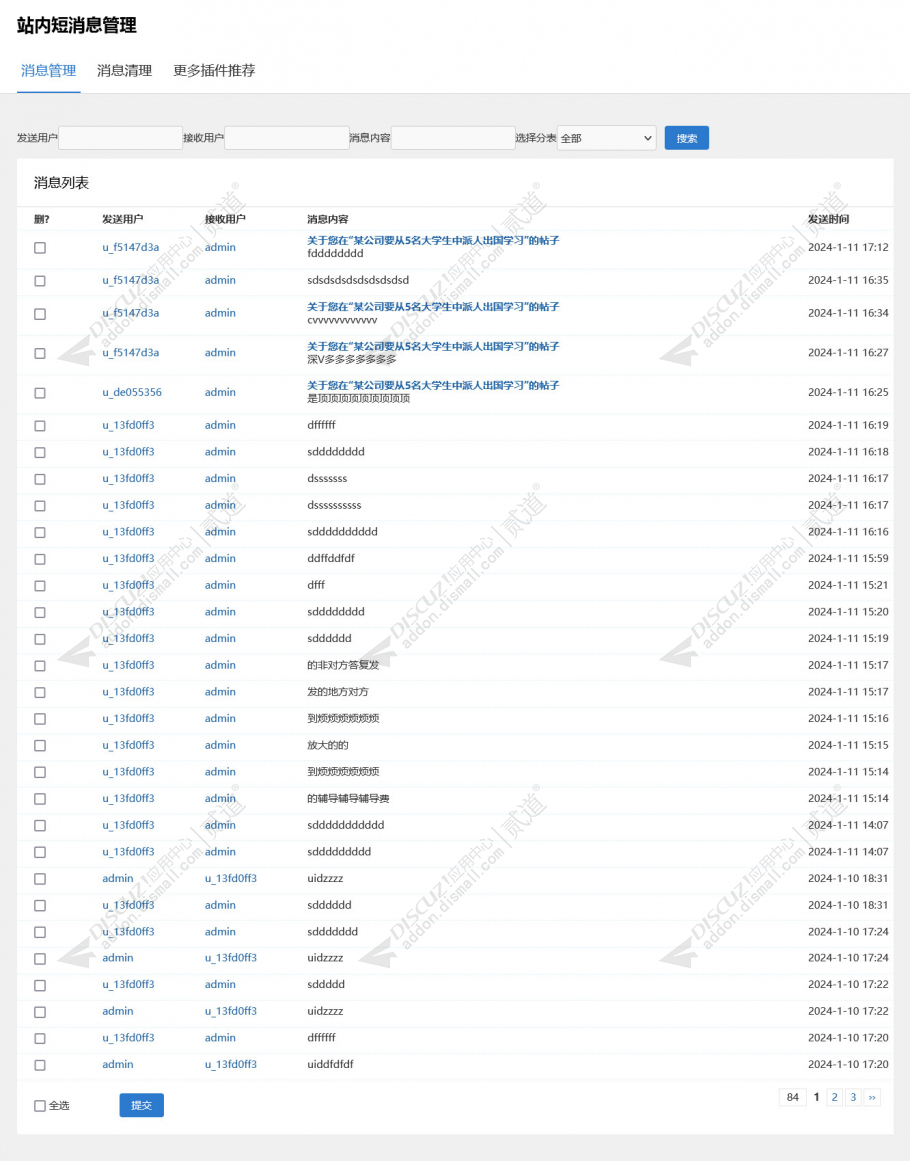
Task: Tick the checkbox for the sdsdsdsdsdsdsdsdsd row
Action: (40, 281)
